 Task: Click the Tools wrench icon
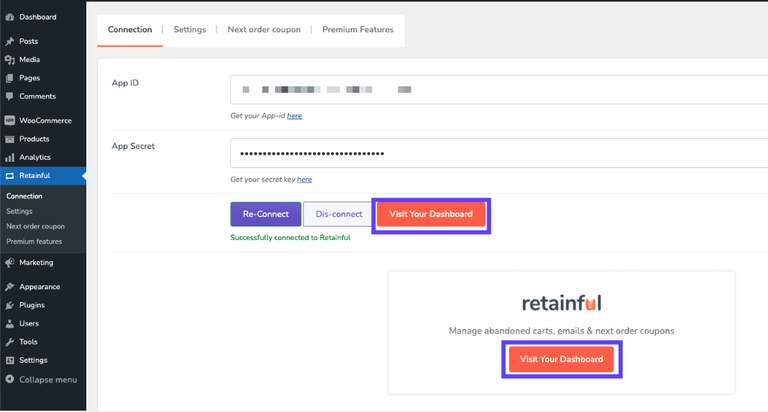(9, 342)
